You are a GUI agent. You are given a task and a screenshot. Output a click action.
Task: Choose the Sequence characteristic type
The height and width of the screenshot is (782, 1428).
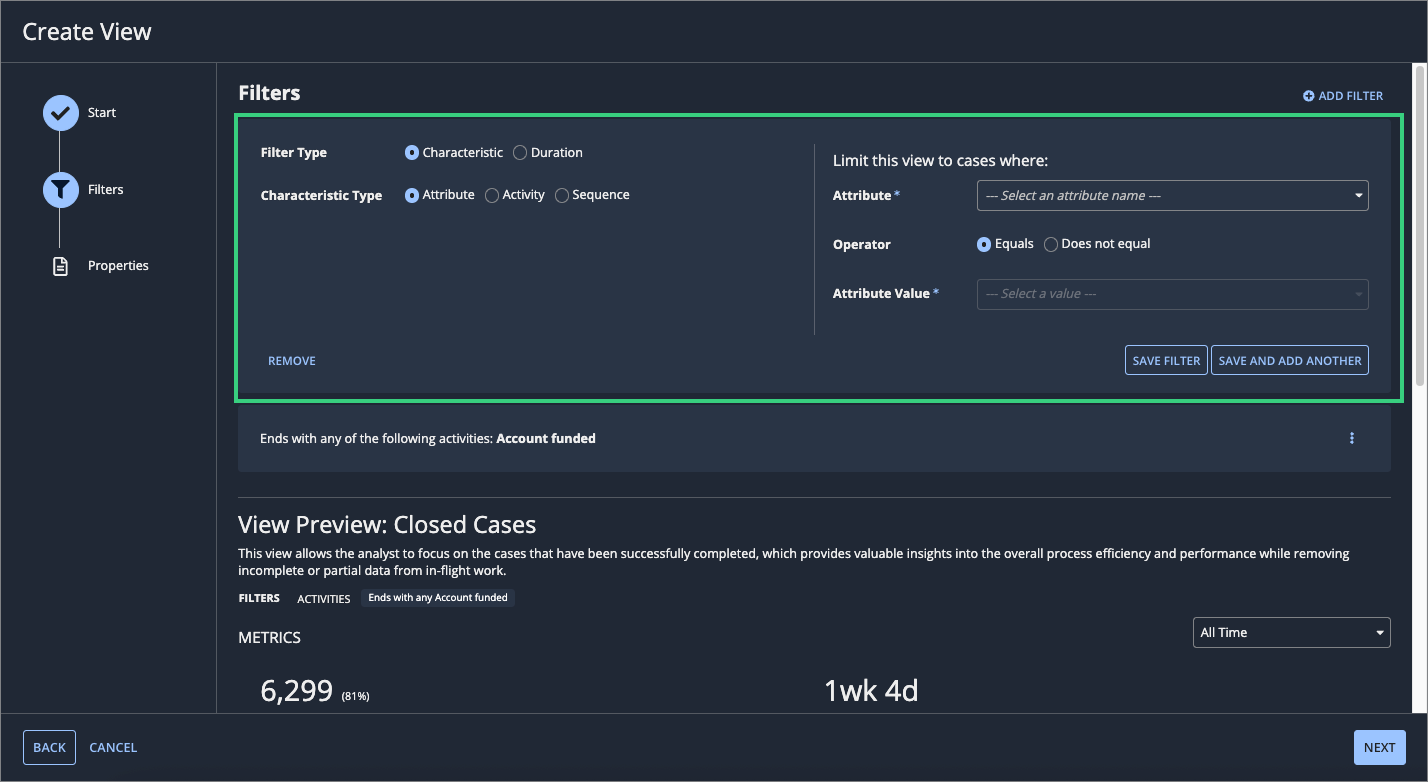point(562,196)
